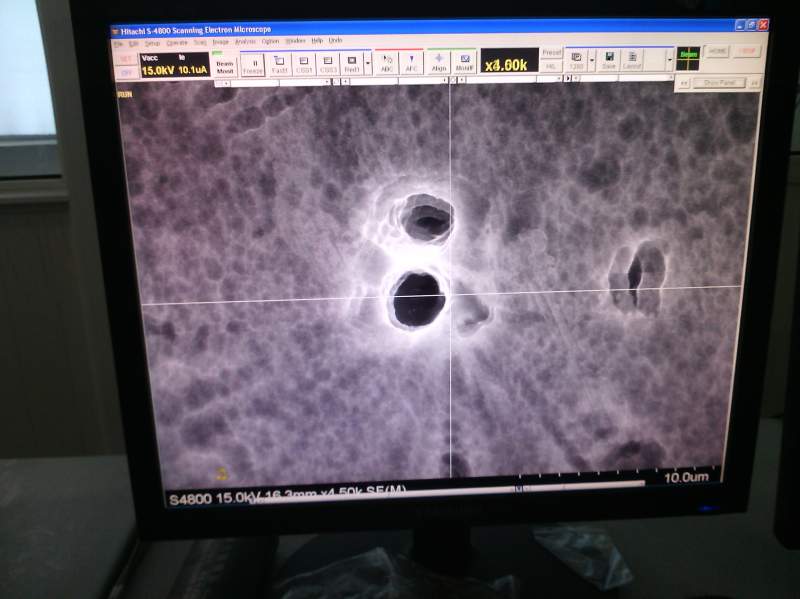Open the File menu

[x=118, y=44]
